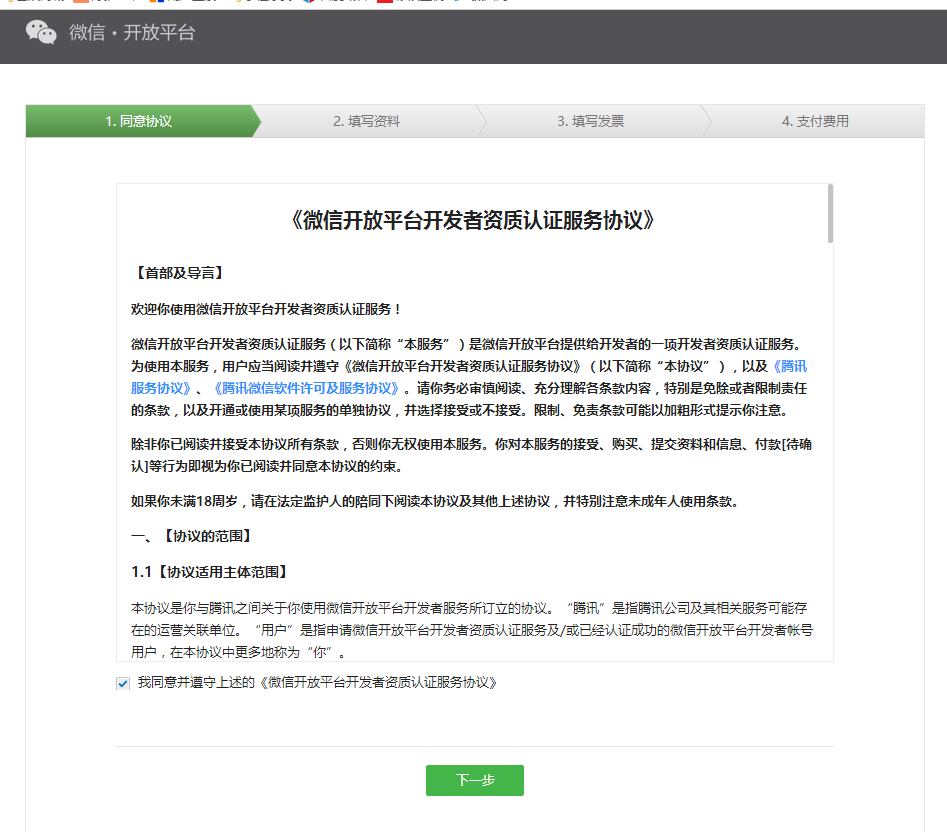Click the 1.1【协议适用主体范围】 heading

(x=211, y=572)
